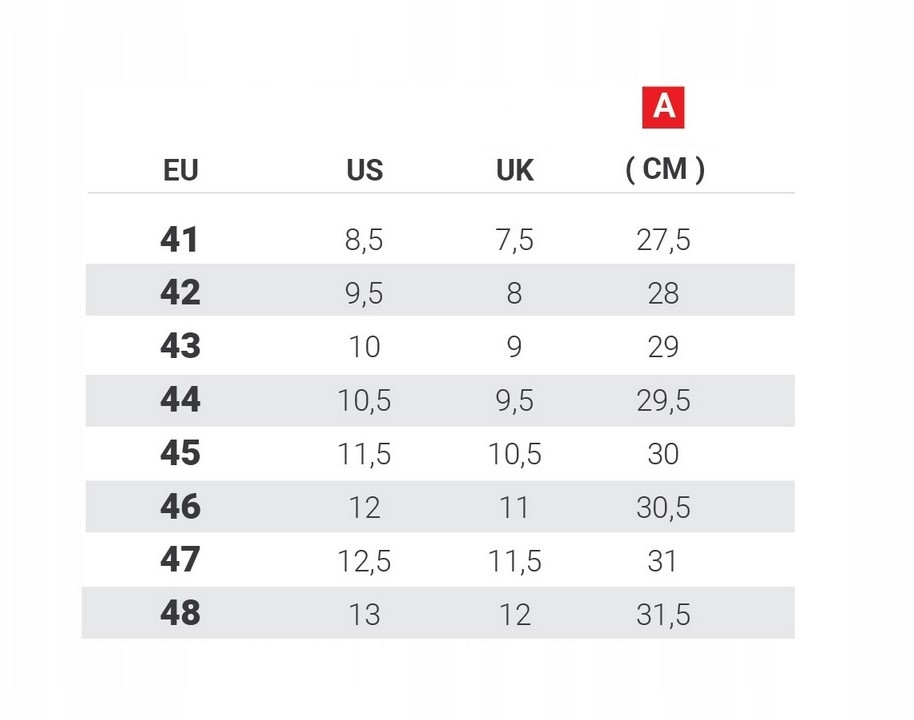This screenshot has height=720, width=914.
Task: Click the 31,5 cm value
Action: coord(663,614)
